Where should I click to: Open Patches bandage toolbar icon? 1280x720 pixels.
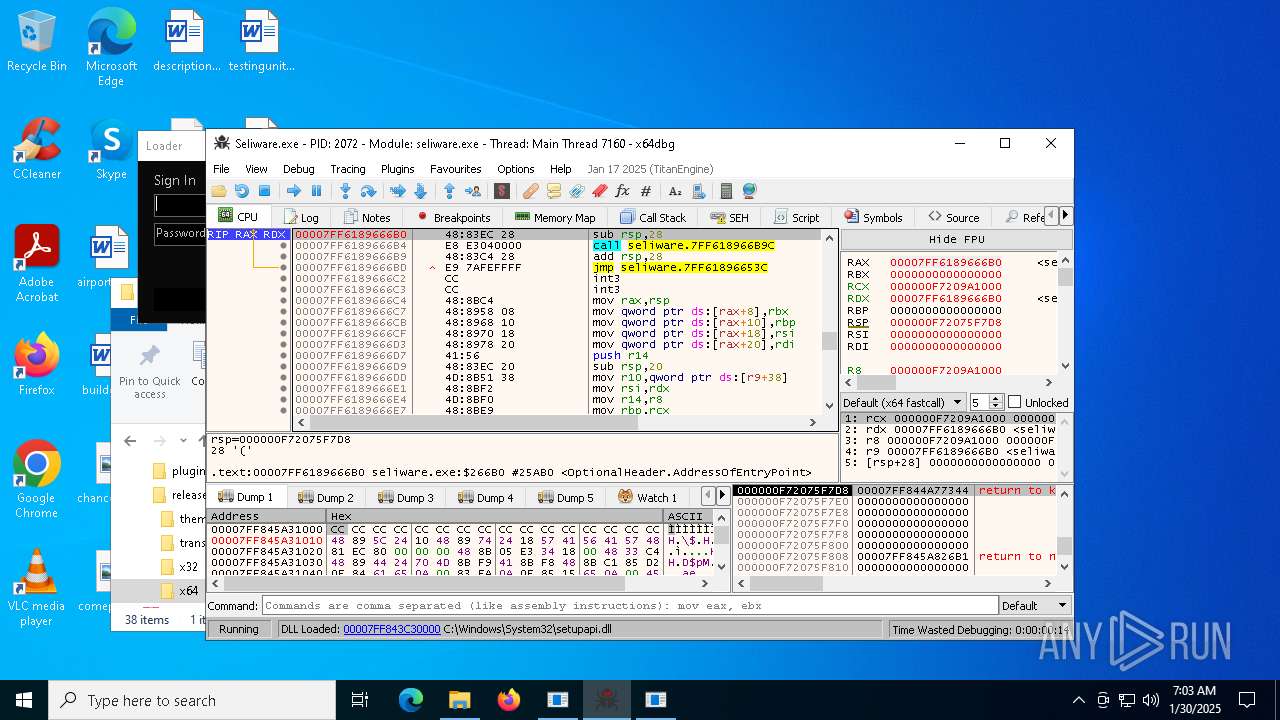pos(530,191)
